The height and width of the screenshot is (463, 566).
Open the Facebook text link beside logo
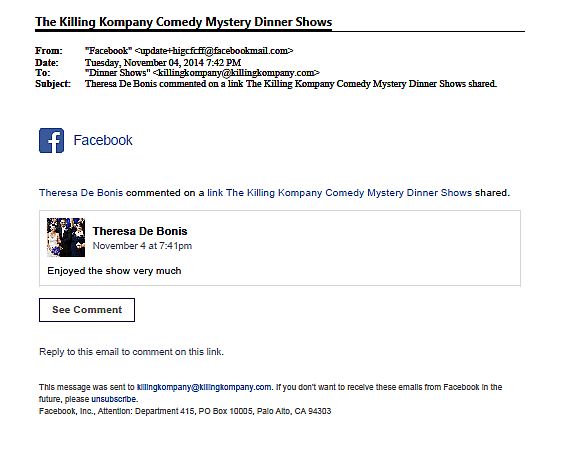click(103, 140)
